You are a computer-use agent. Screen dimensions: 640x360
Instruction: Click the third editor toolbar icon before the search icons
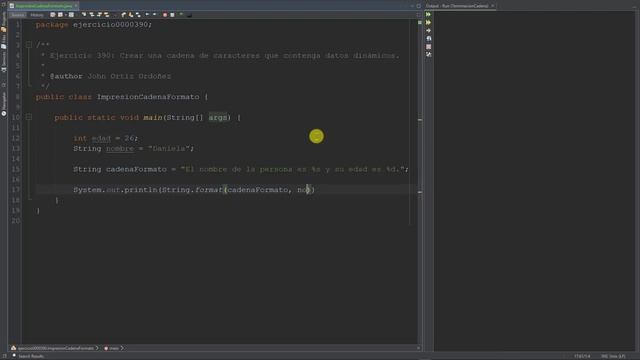pos(71,15)
